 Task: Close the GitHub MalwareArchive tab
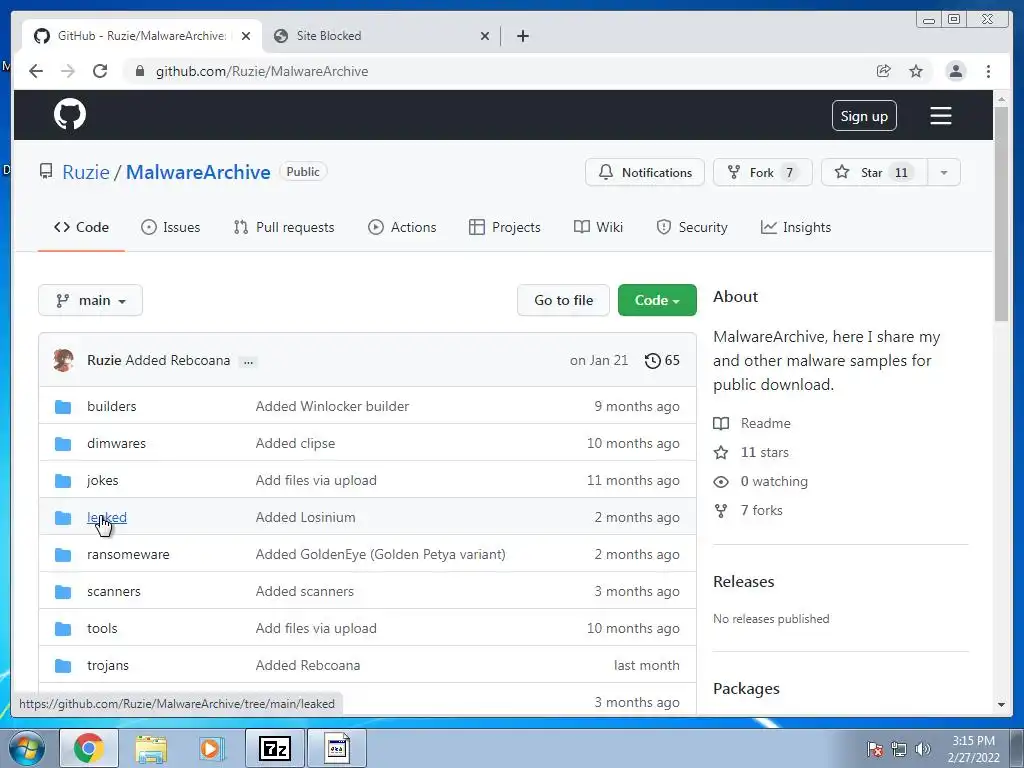pyautogui.click(x=246, y=36)
